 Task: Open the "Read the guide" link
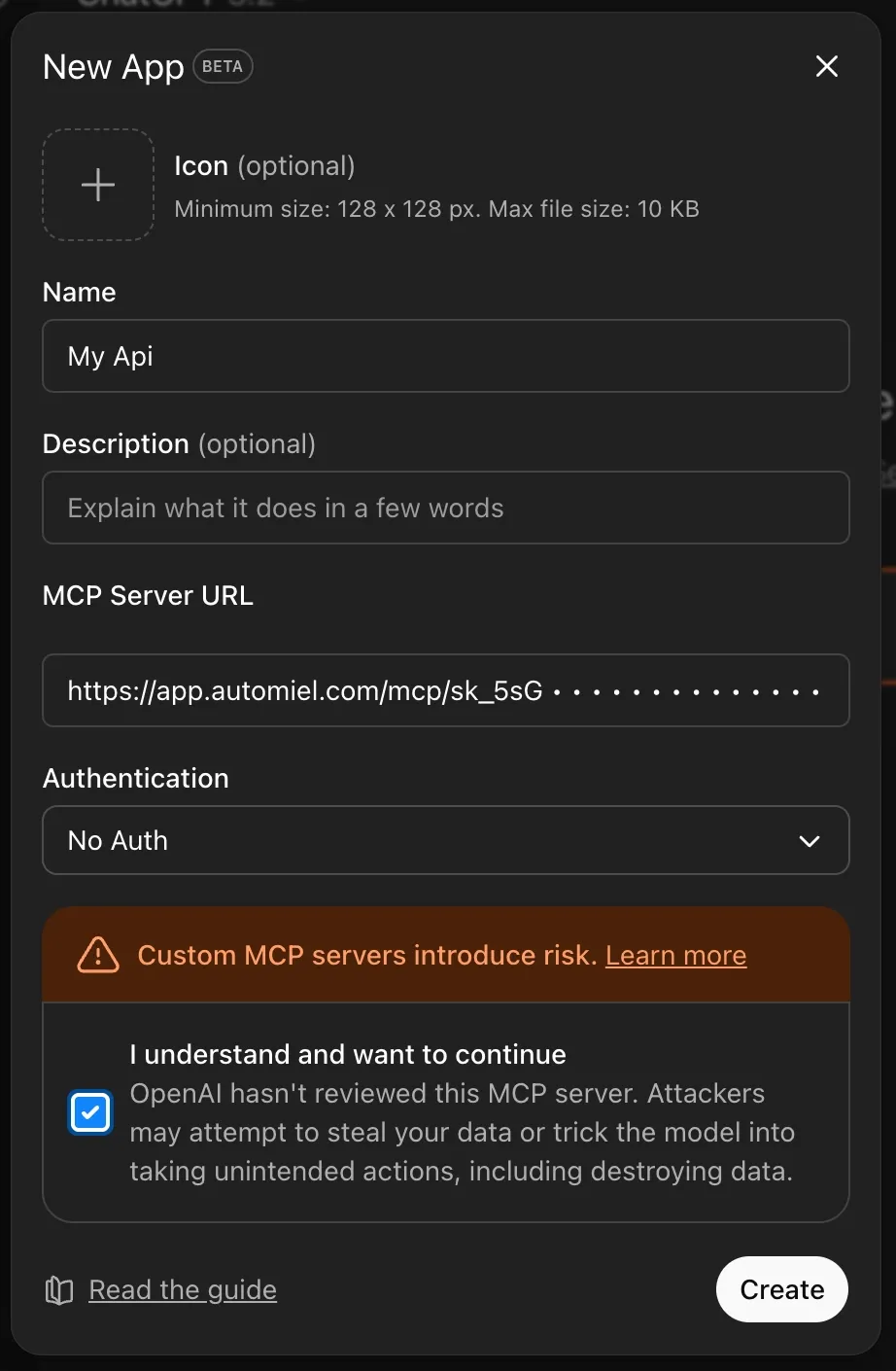point(183,1289)
